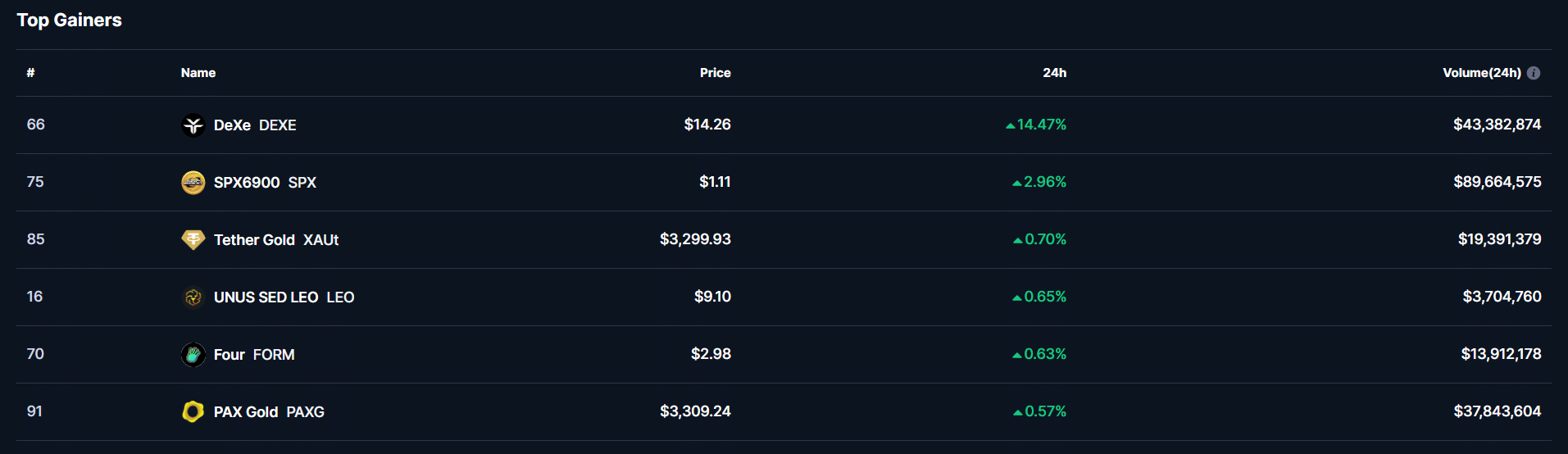The height and width of the screenshot is (454, 1568).
Task: Click the PAX Gold logo icon
Action: tap(193, 411)
